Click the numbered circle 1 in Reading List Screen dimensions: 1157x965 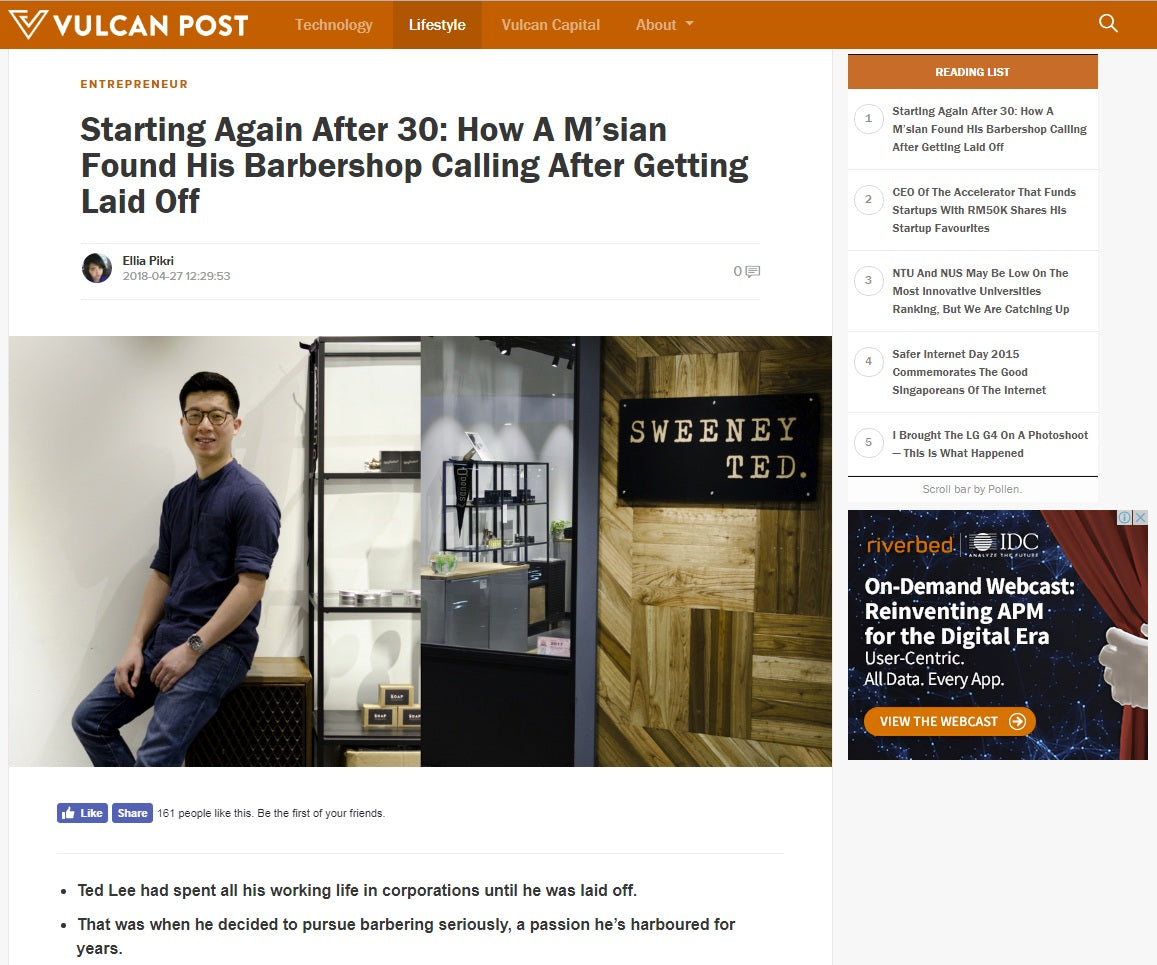(x=868, y=119)
